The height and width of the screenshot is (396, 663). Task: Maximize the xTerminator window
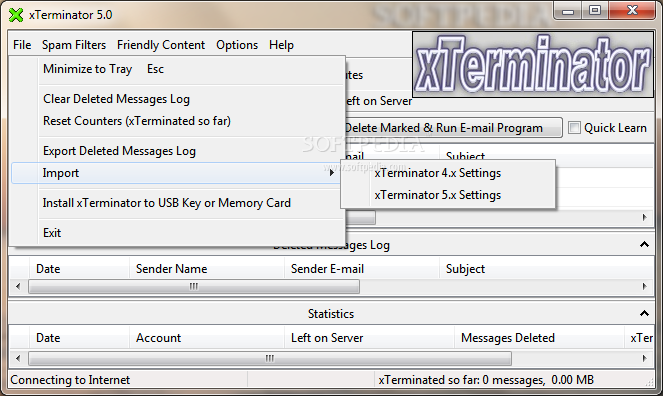point(595,11)
